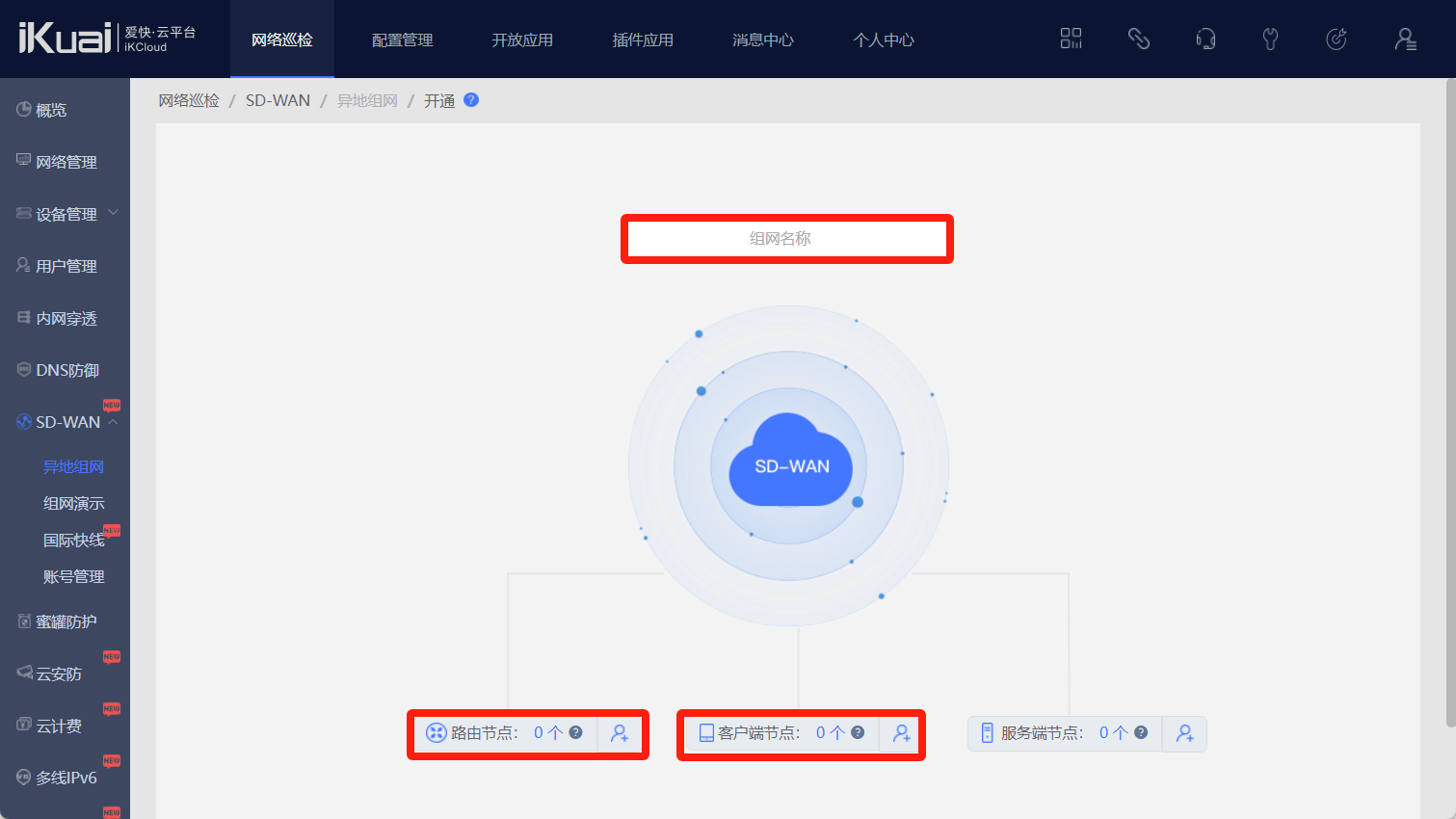Expand the 设备管理 sidebar menu
The image size is (1456, 819).
tap(113, 213)
